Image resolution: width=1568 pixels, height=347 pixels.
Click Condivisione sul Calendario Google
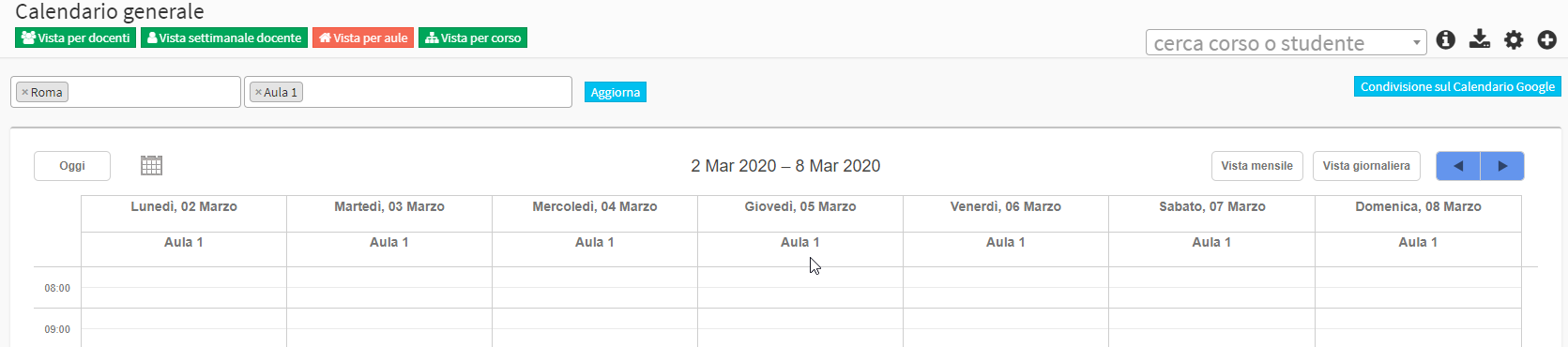pyautogui.click(x=1457, y=86)
